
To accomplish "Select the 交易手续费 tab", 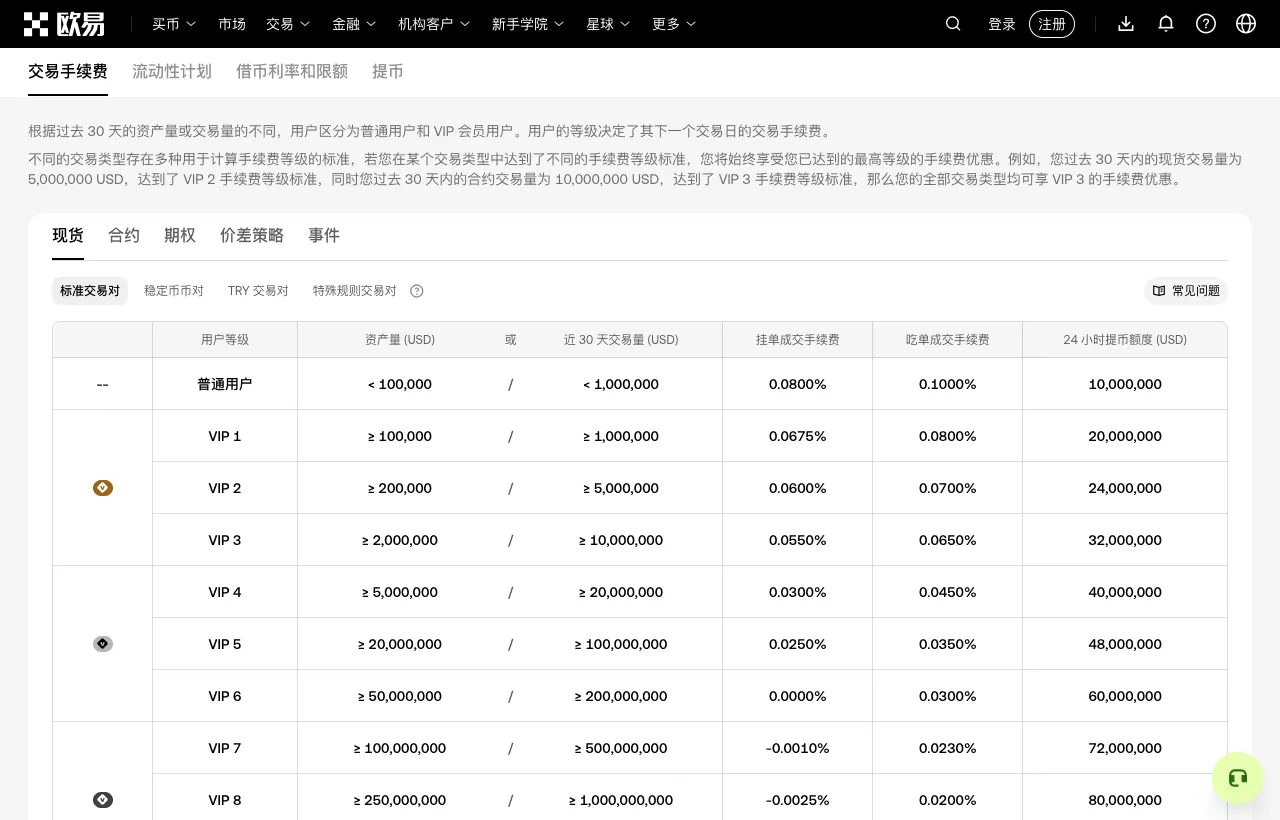I will [68, 71].
